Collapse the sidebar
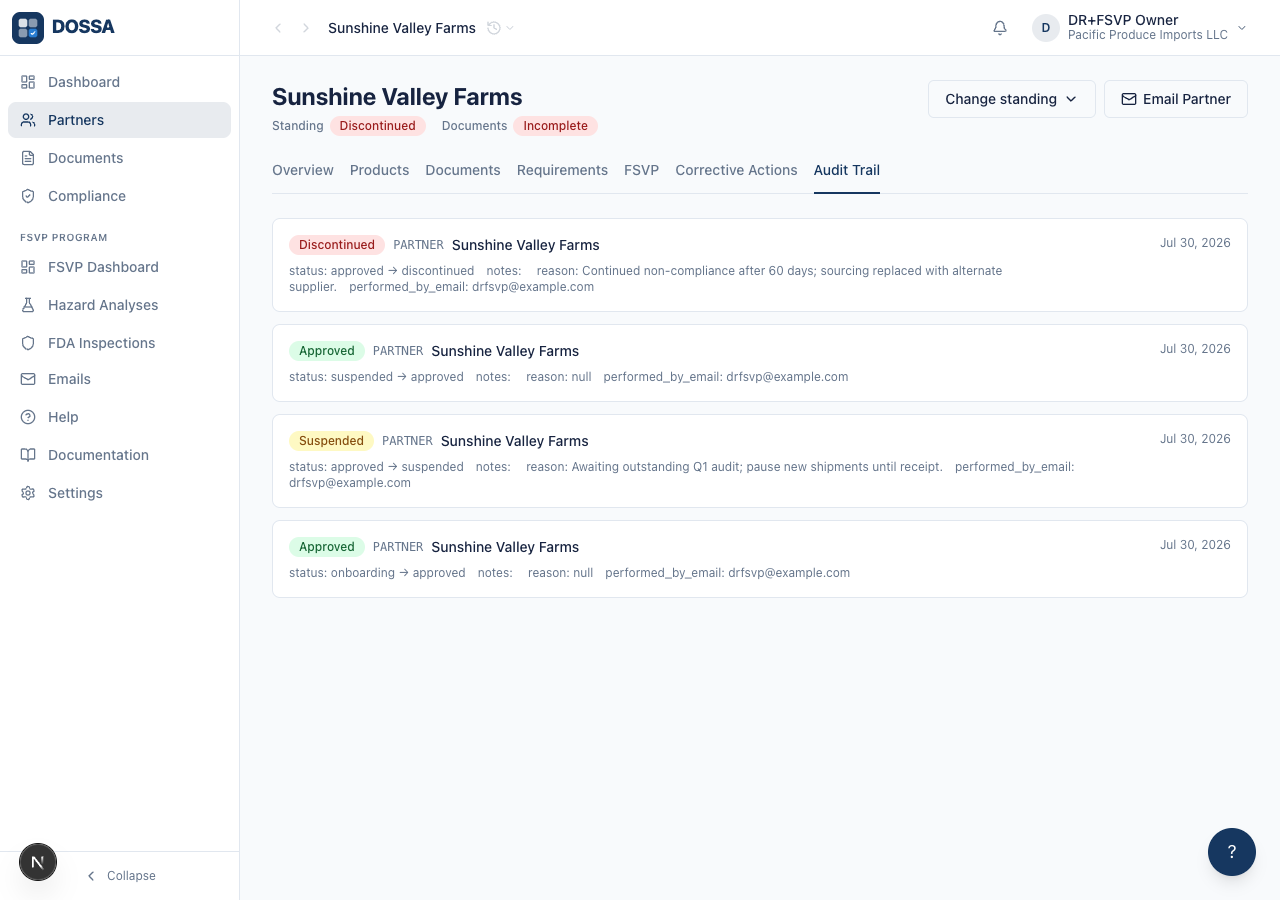The height and width of the screenshot is (900, 1280). 120,876
